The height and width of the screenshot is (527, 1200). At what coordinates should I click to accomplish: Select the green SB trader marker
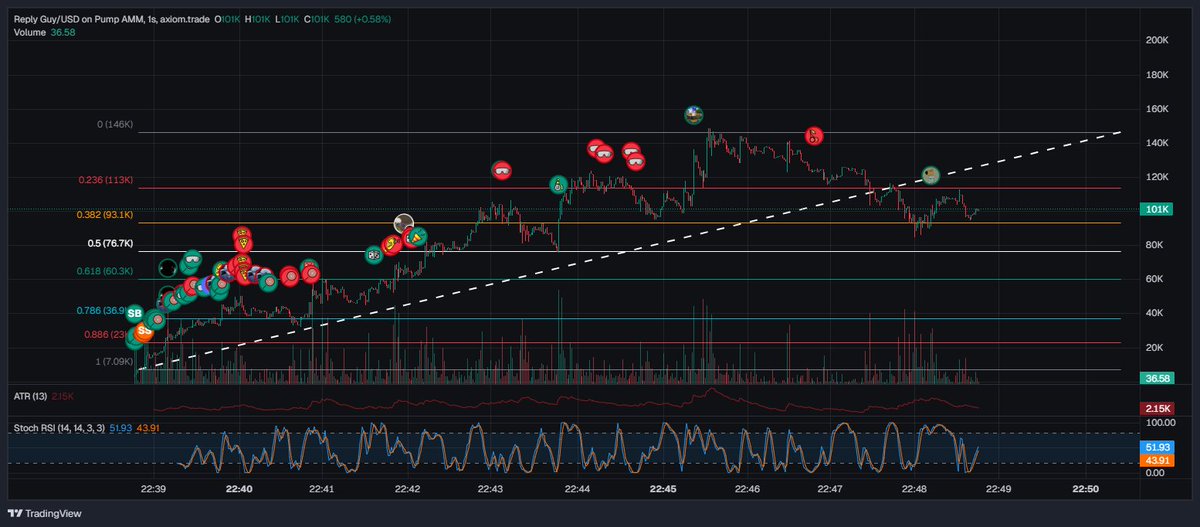134,313
